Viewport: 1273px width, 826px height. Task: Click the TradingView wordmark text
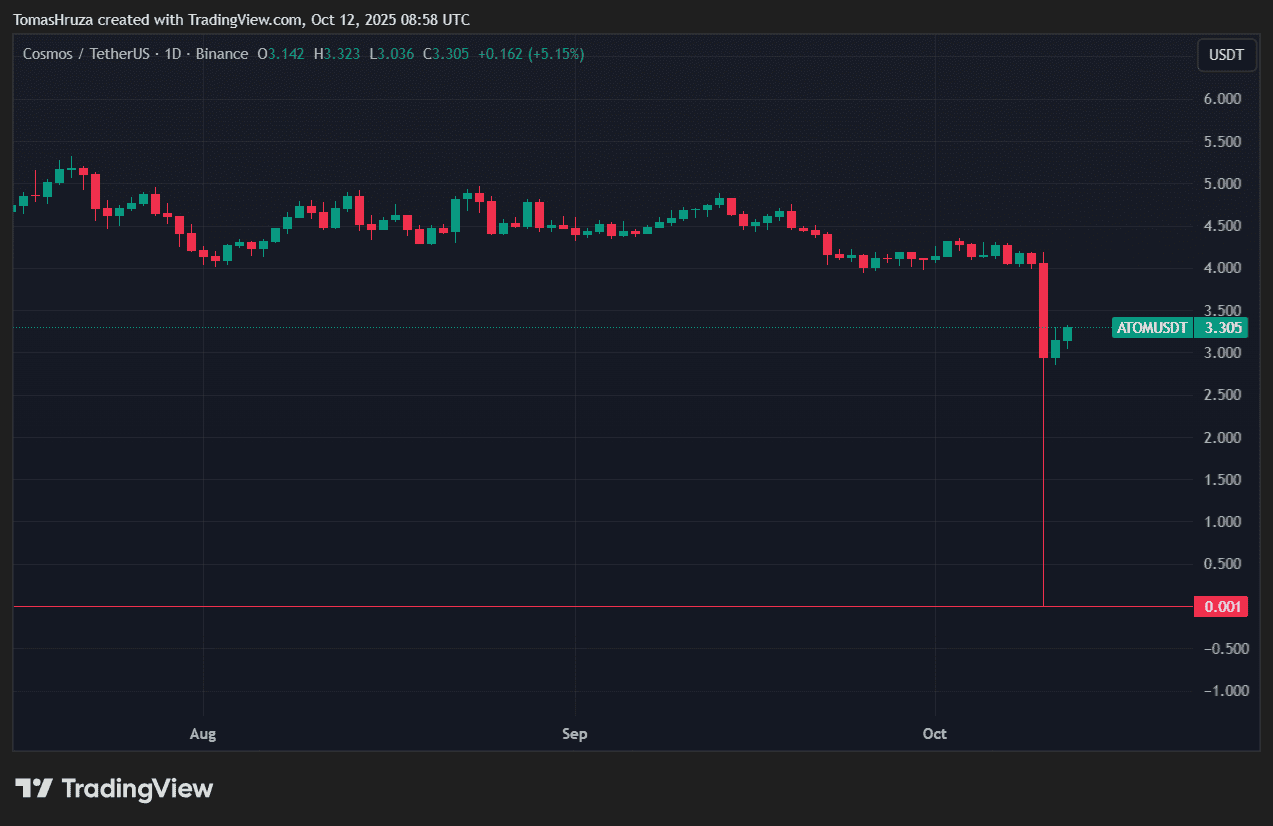pyautogui.click(x=137, y=788)
